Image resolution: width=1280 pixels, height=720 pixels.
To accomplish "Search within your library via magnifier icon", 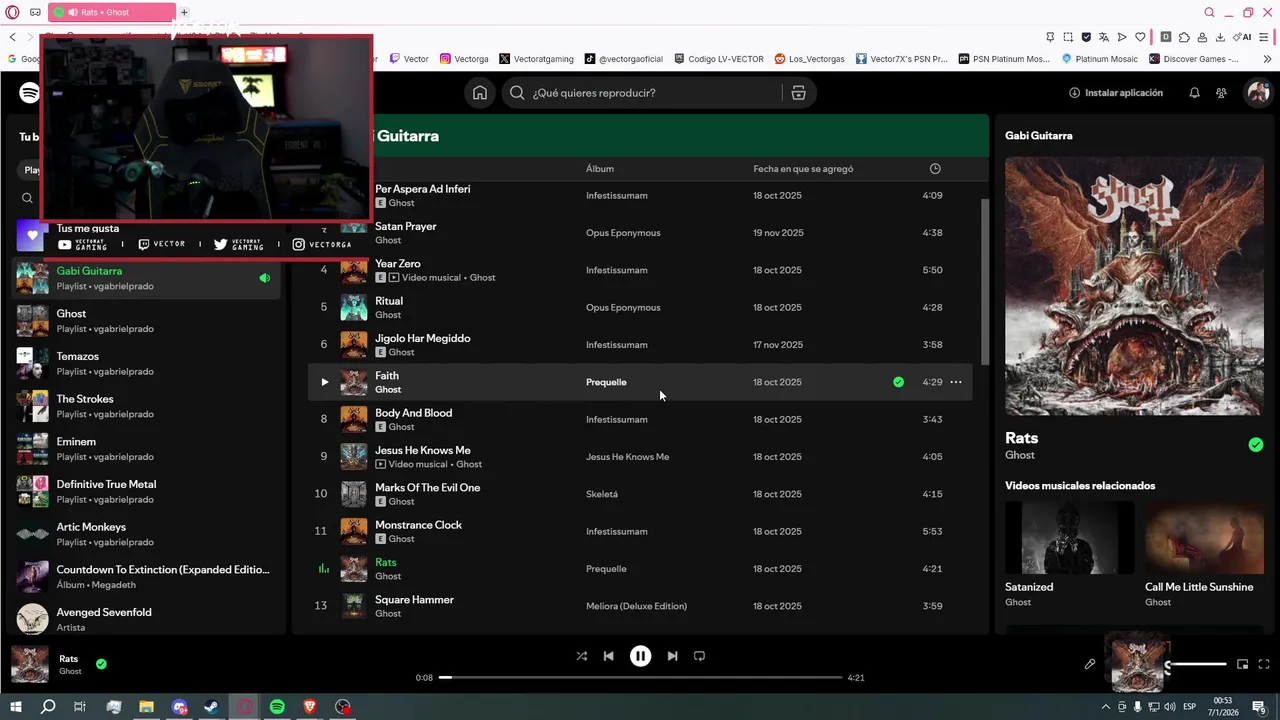I will (x=28, y=198).
